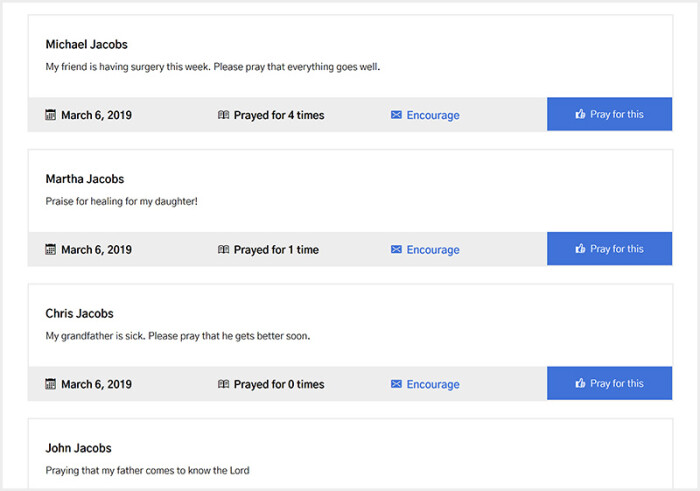This screenshot has width=700, height=491.
Task: Click thumbs-up icon in Martha's Pray button
Action: coord(580,249)
